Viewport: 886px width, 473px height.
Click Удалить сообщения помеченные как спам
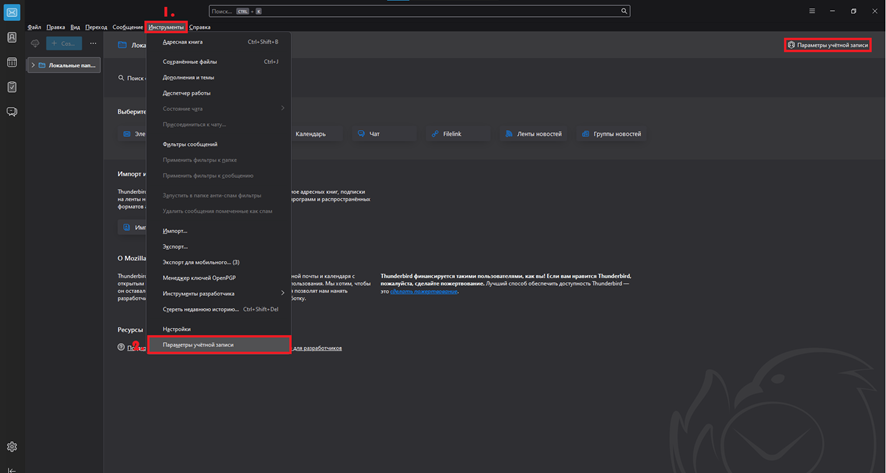click(219, 211)
